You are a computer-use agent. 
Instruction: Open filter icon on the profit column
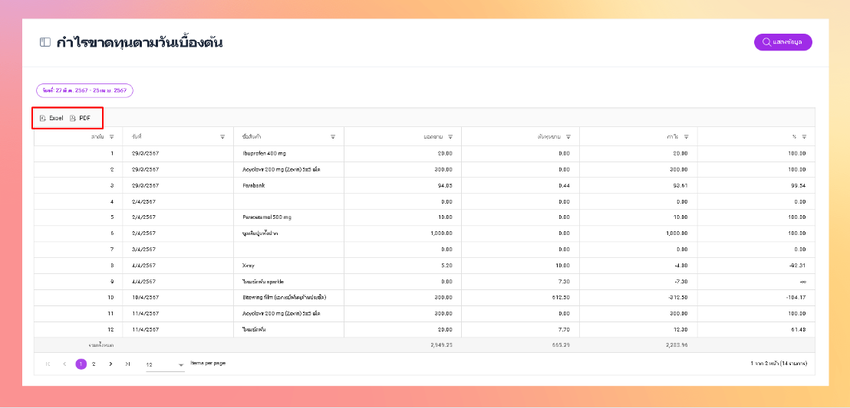686,137
